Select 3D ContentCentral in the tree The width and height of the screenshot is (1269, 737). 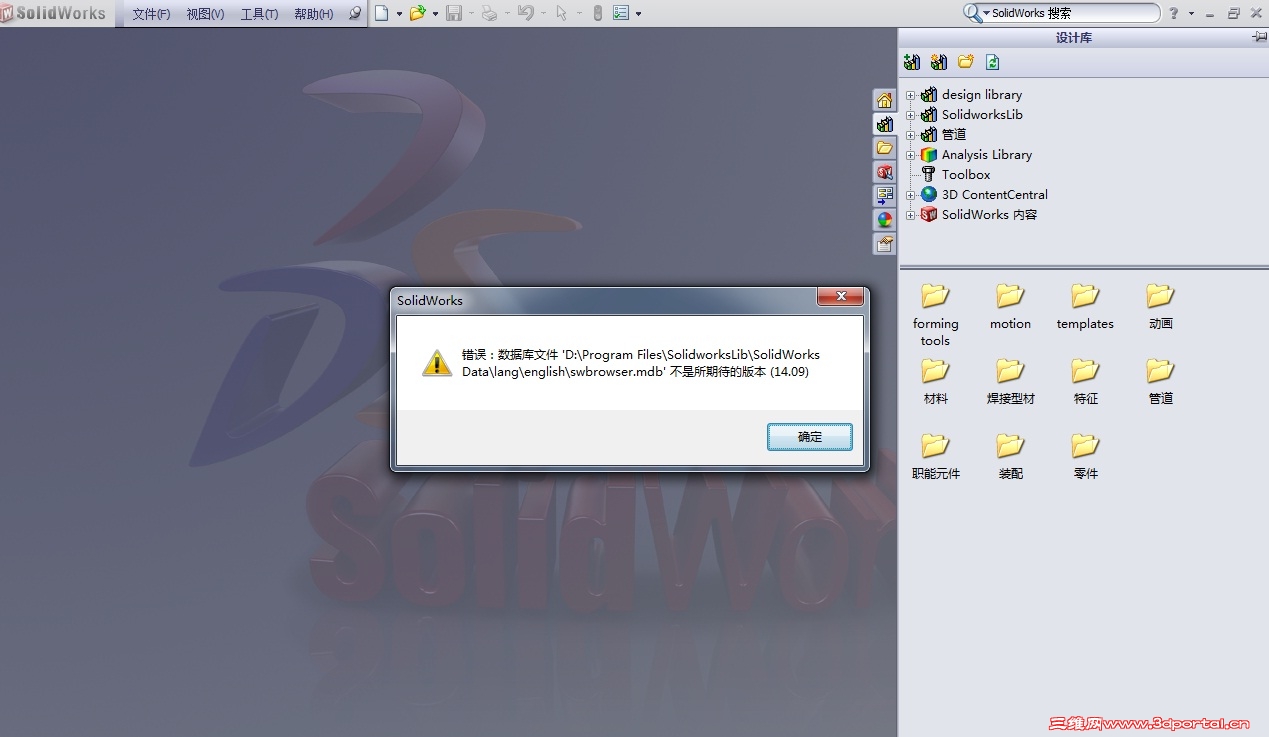(994, 195)
